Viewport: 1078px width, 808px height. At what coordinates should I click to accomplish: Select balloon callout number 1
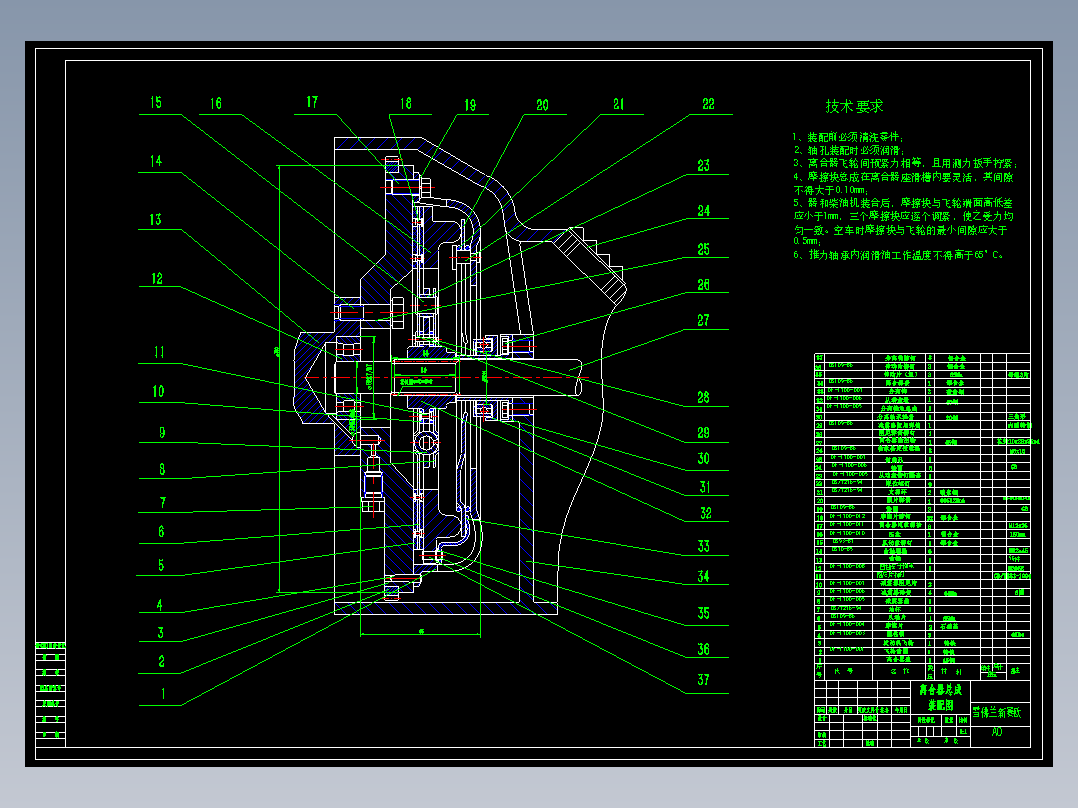pos(163,691)
